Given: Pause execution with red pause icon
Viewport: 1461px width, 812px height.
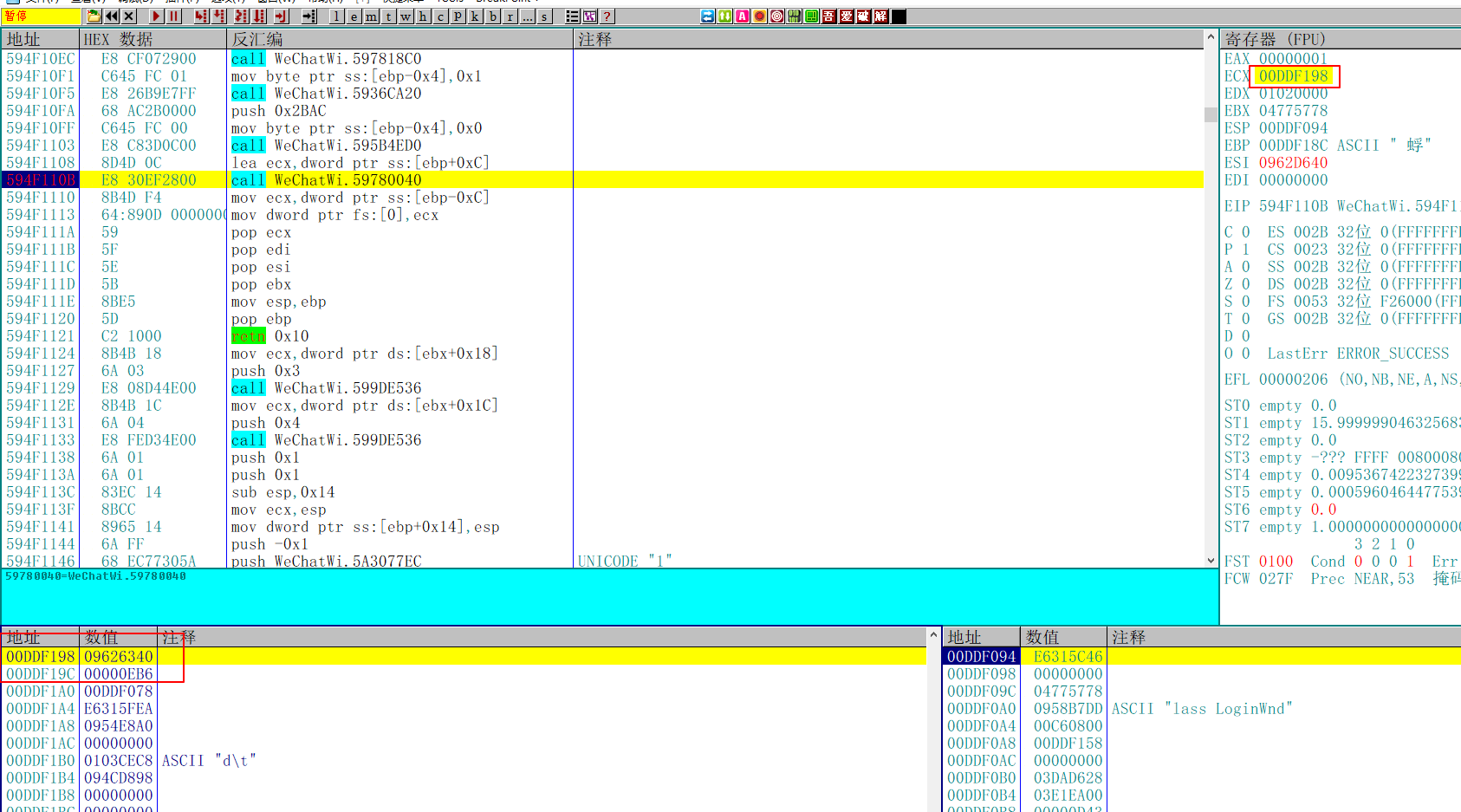Looking at the screenshot, I should [174, 16].
